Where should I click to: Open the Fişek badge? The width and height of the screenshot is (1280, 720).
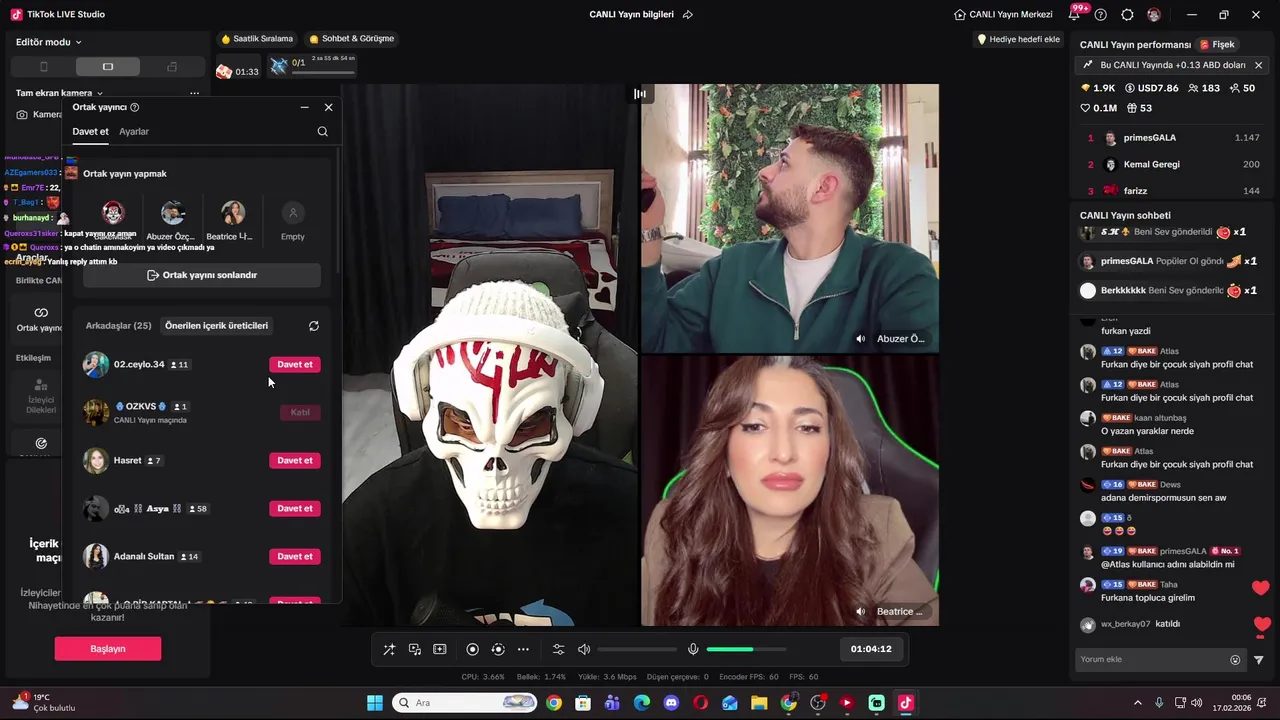(x=1217, y=45)
